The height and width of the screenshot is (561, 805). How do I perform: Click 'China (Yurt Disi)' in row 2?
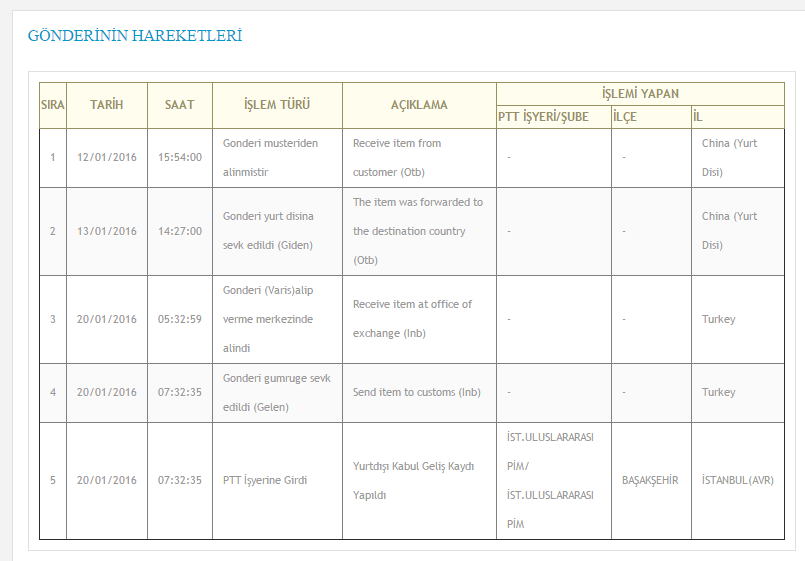coord(738,231)
